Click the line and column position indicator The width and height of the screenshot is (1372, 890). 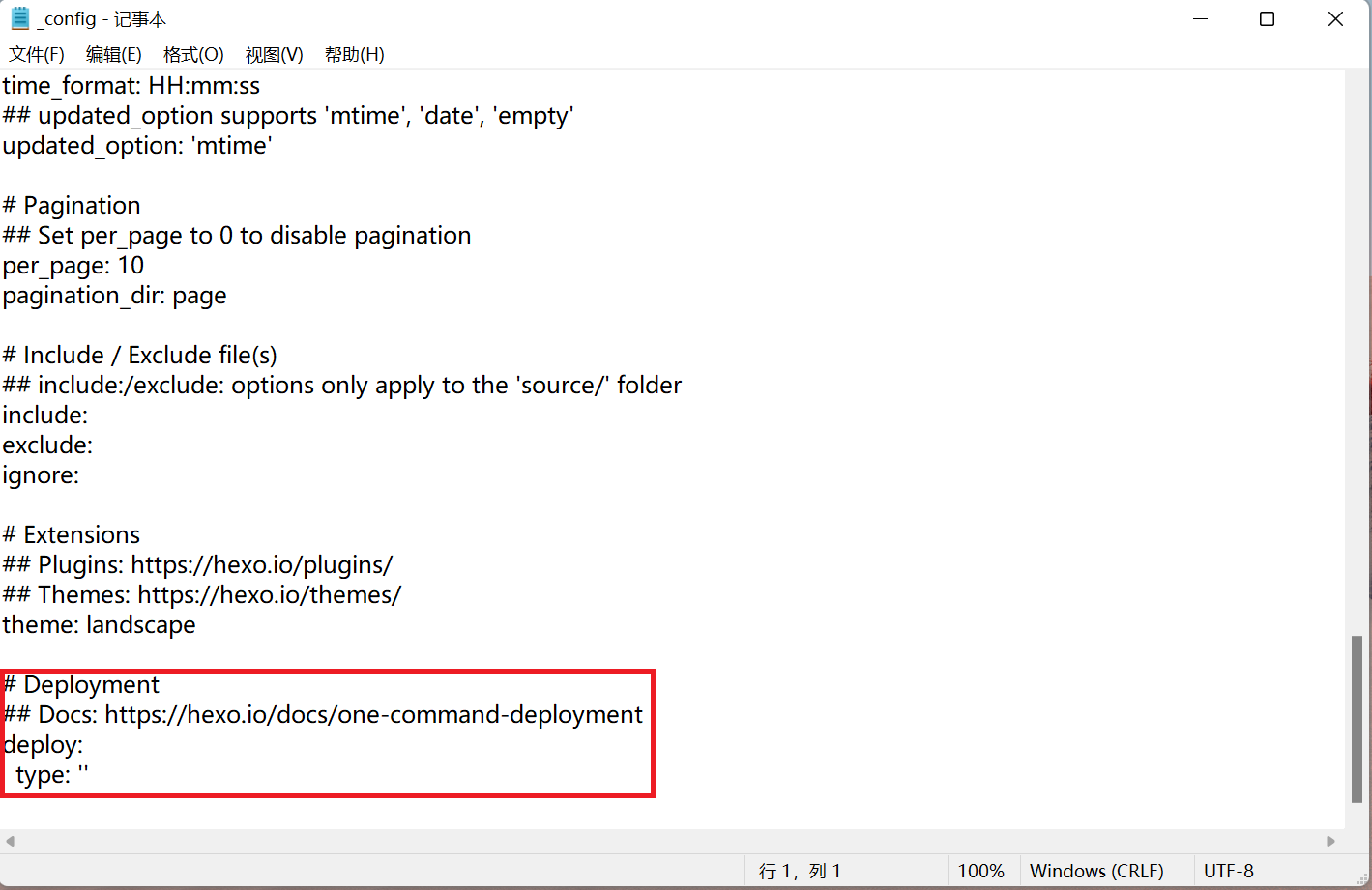800,871
